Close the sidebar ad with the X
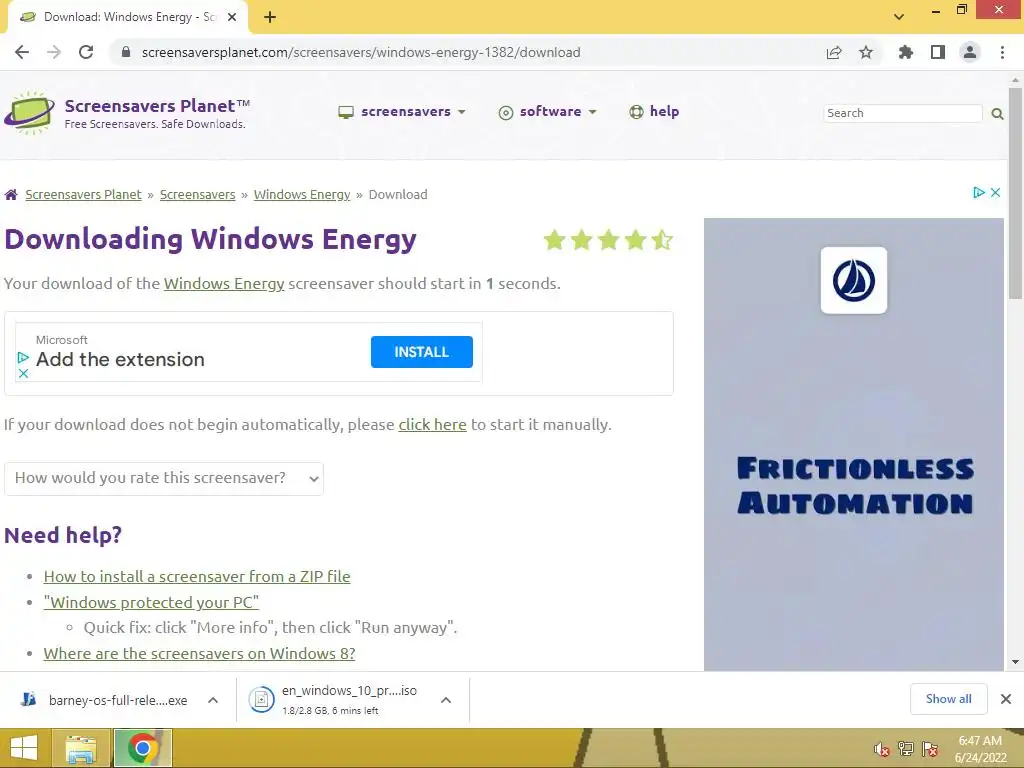This screenshot has width=1024, height=768. pyautogui.click(x=995, y=192)
